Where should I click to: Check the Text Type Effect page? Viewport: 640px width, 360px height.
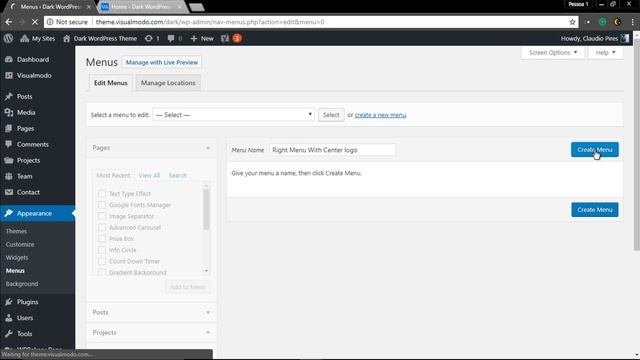point(102,193)
